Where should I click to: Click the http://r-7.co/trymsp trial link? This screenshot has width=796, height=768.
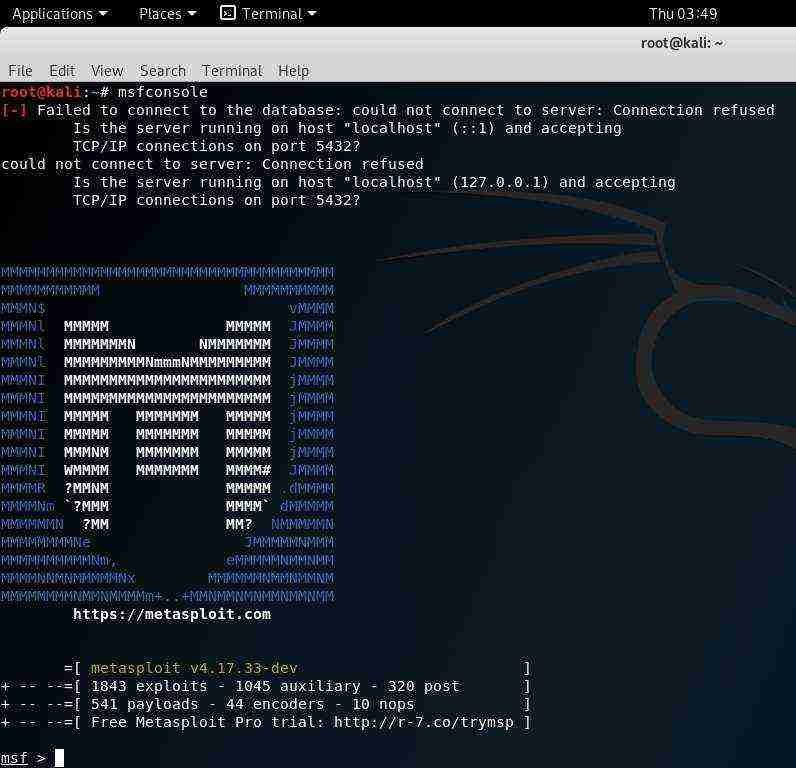point(424,722)
